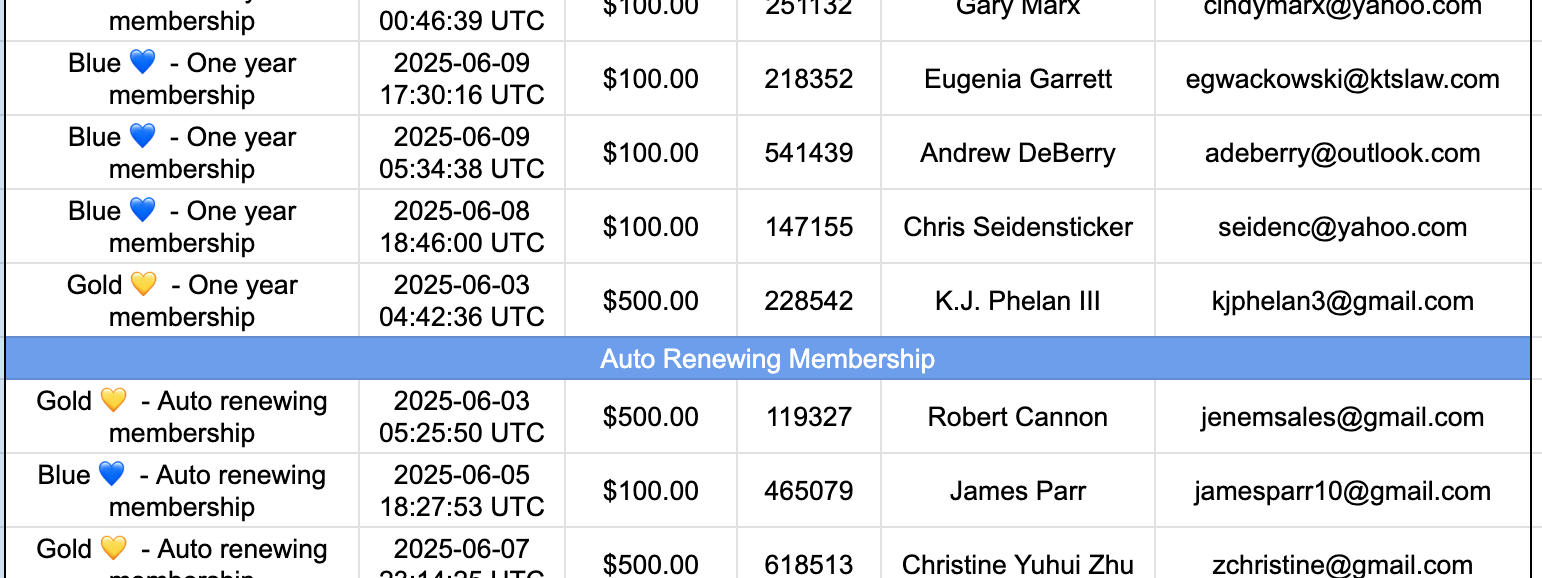Select the James Parr name cell
Screen dimensions: 1542x578
1018,491
